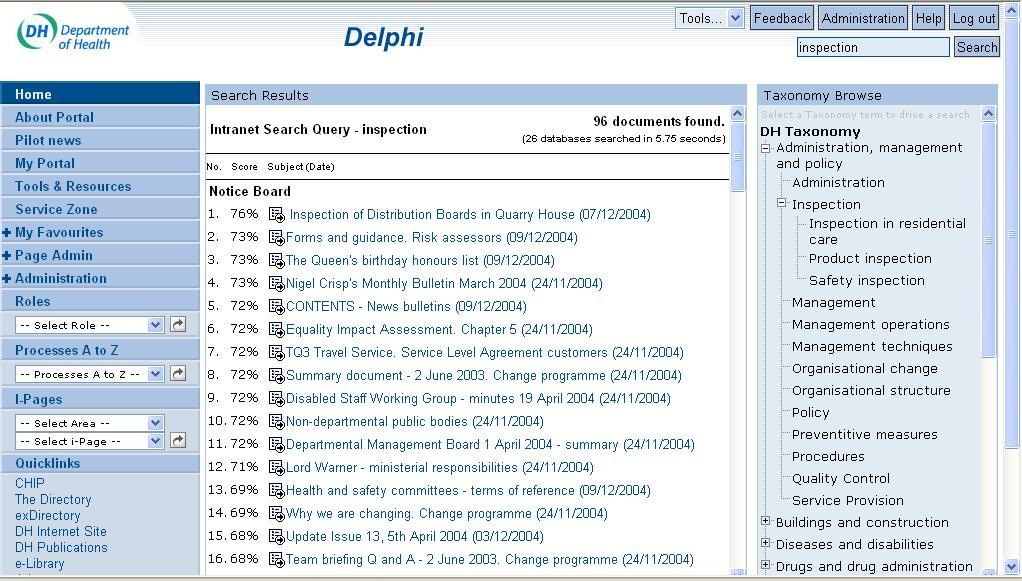The width and height of the screenshot is (1022, 581).
Task: Click the Search Results panel scrollbar thumb
Action: 738,156
